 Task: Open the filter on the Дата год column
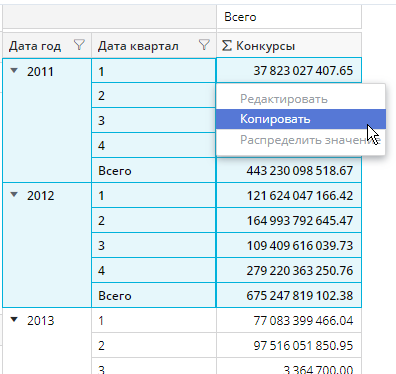point(79,45)
